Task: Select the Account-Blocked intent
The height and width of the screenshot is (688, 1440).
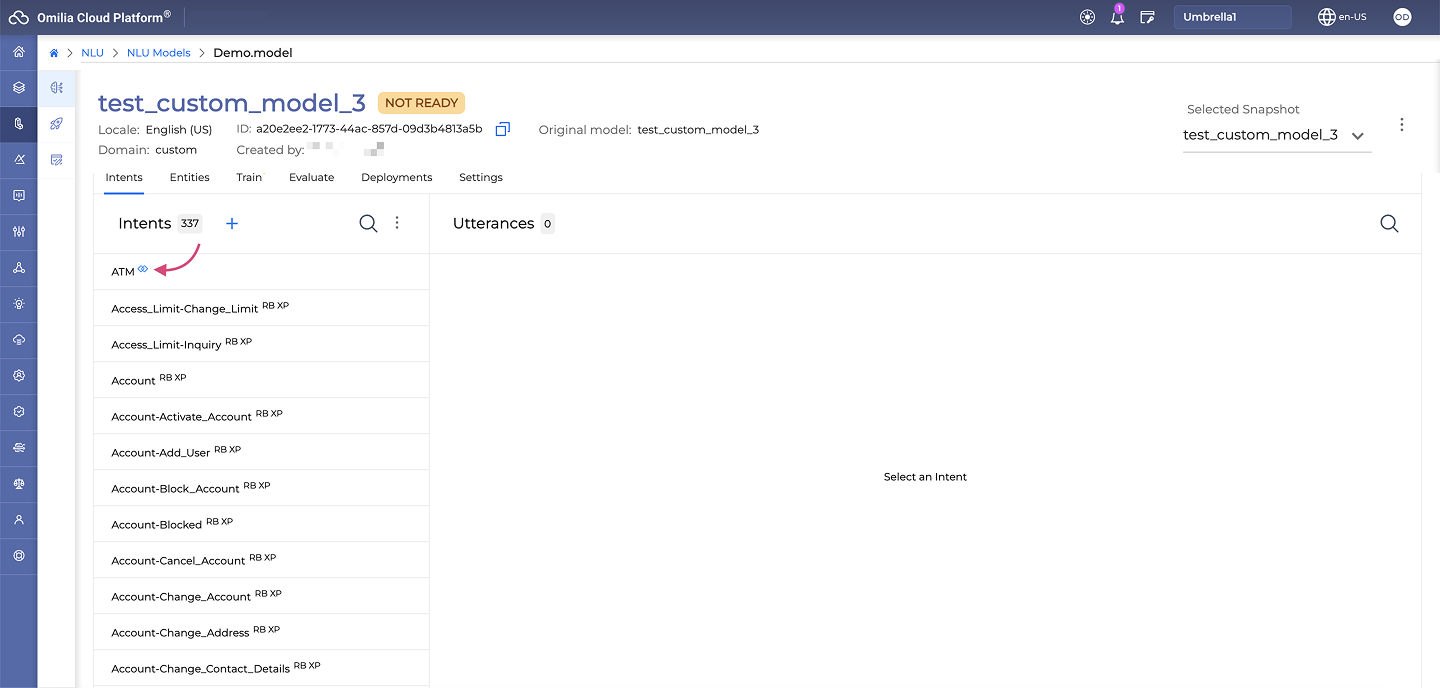Action: coord(157,524)
